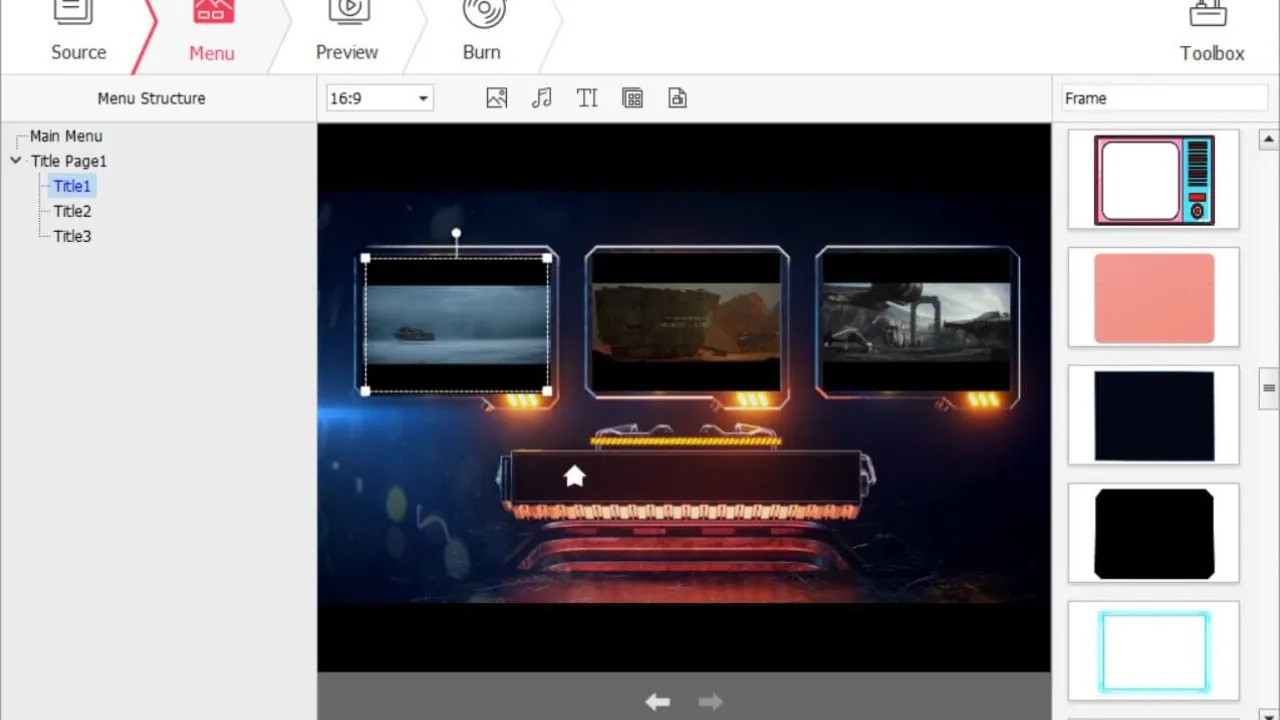Viewport: 1280px width, 720px height.
Task: Click the background music note icon
Action: (542, 98)
